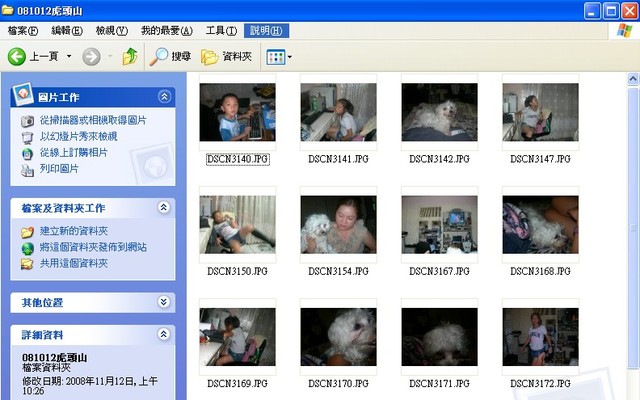
Task: Click 將這個資料夾發佈到網站 link
Action: (93, 247)
